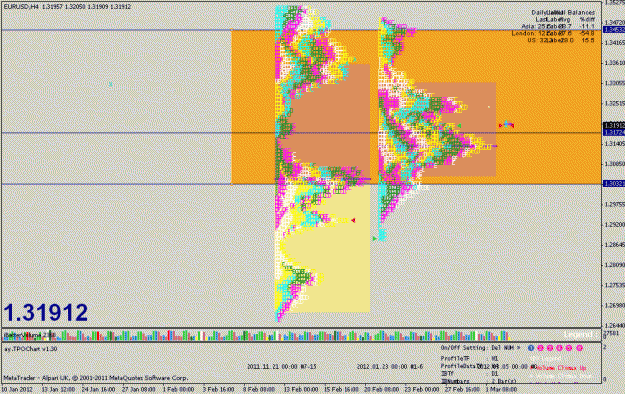The image size is (625, 394).
Task: Select blue price label 1.30321 on price axis
Action: pos(614,184)
